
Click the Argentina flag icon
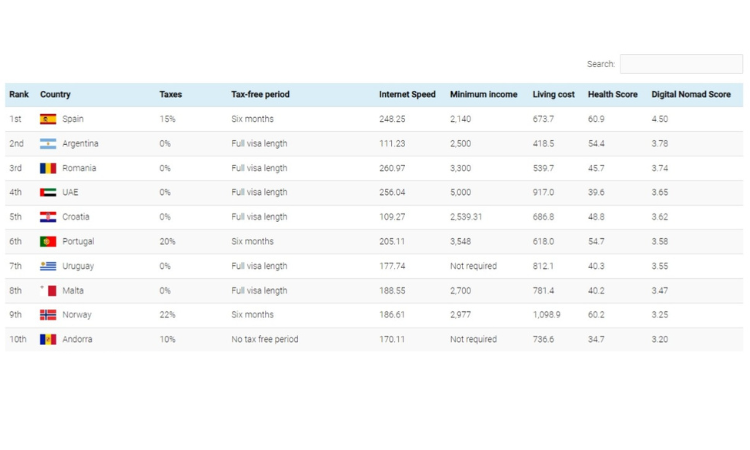tap(48, 143)
